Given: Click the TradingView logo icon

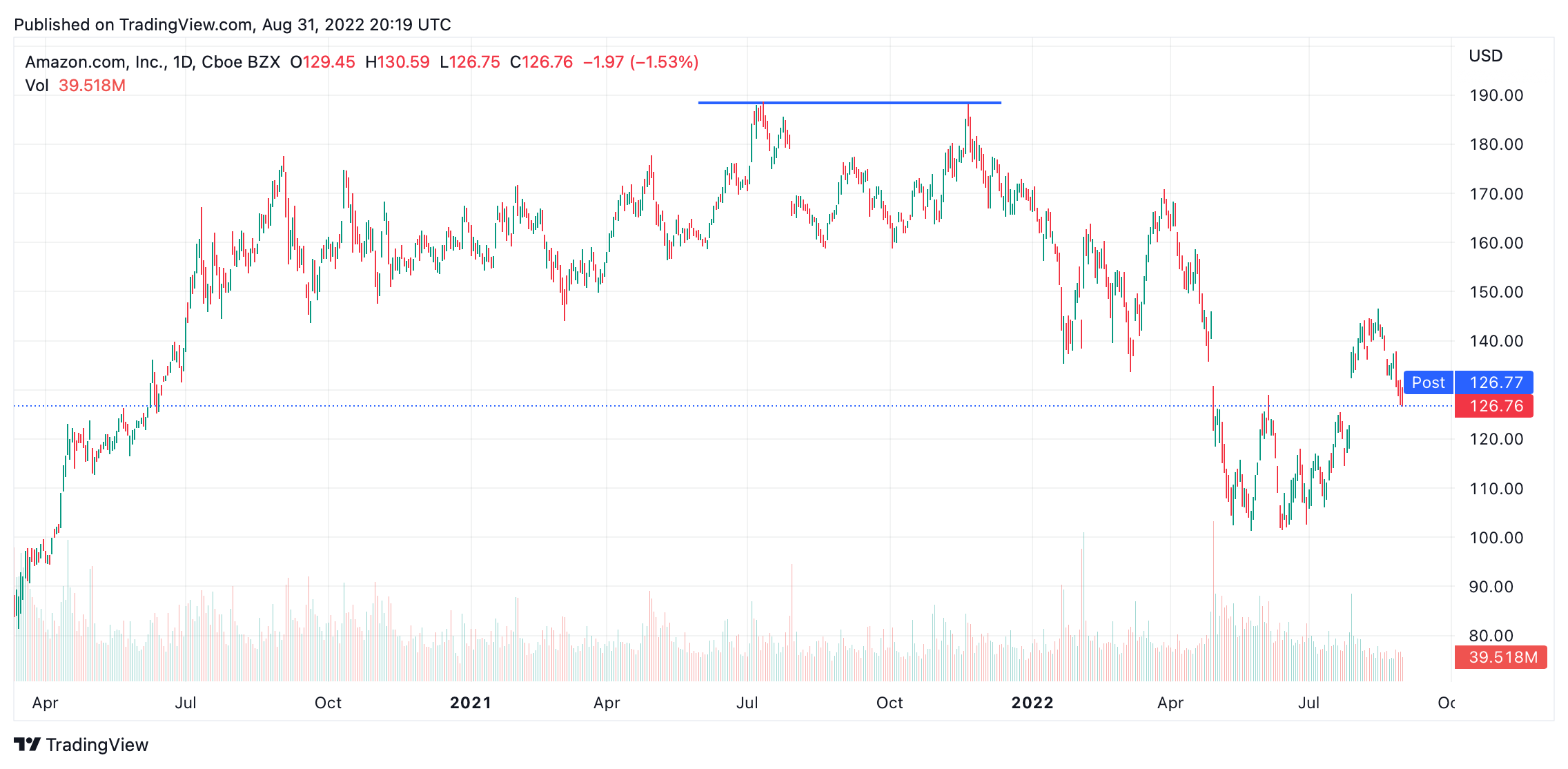Looking at the screenshot, I should (x=28, y=745).
